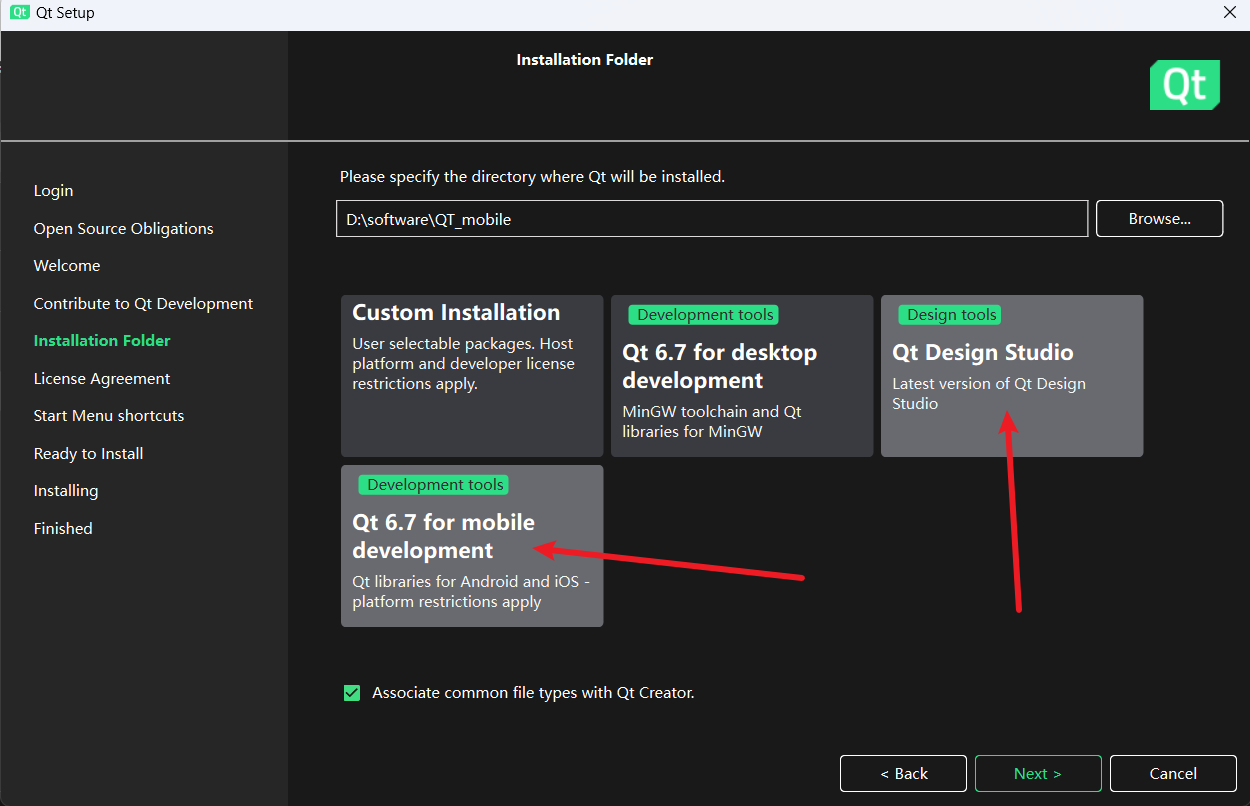The width and height of the screenshot is (1250, 806).
Task: Go to License Agreement step
Action: pos(102,379)
